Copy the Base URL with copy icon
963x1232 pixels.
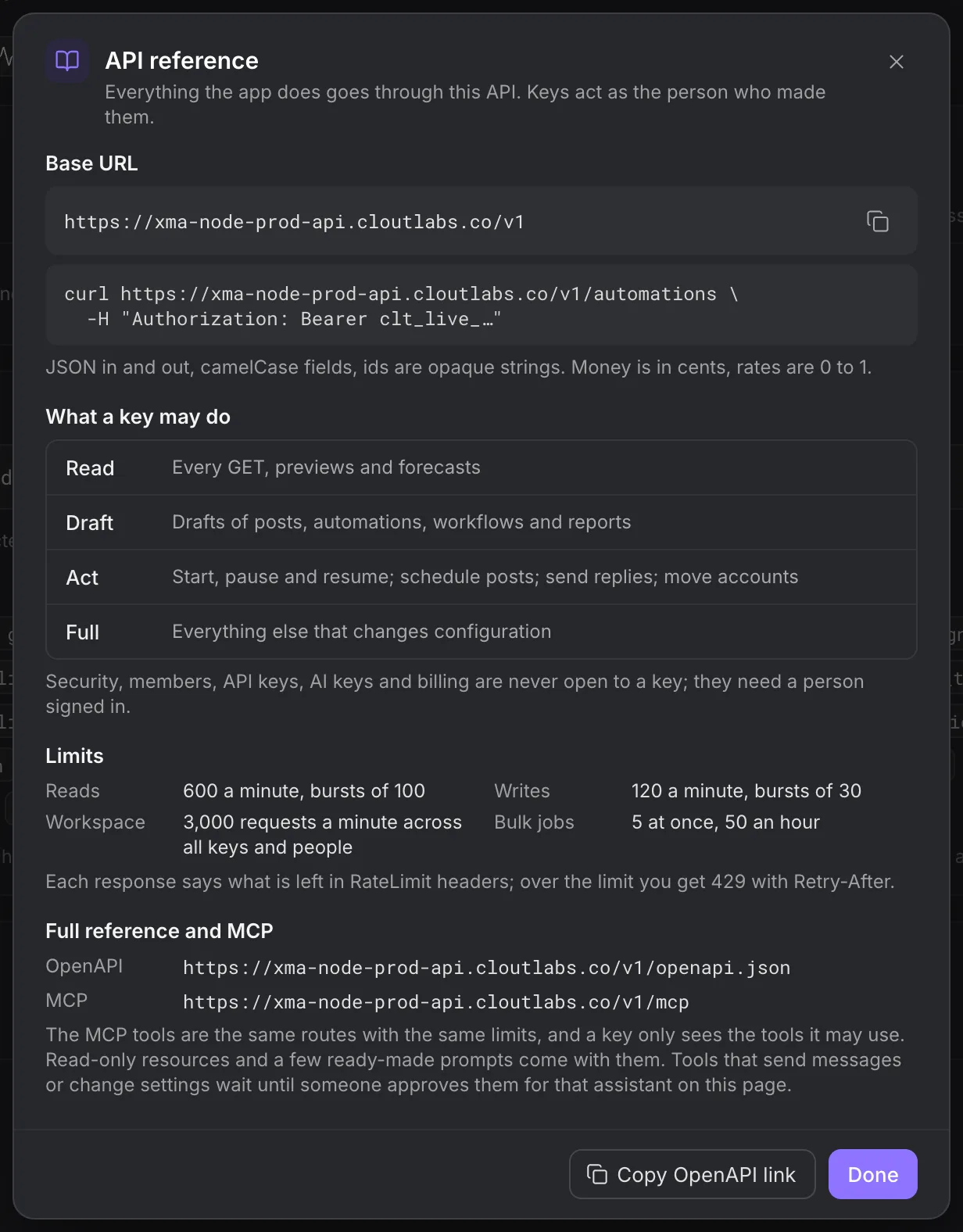tap(878, 221)
